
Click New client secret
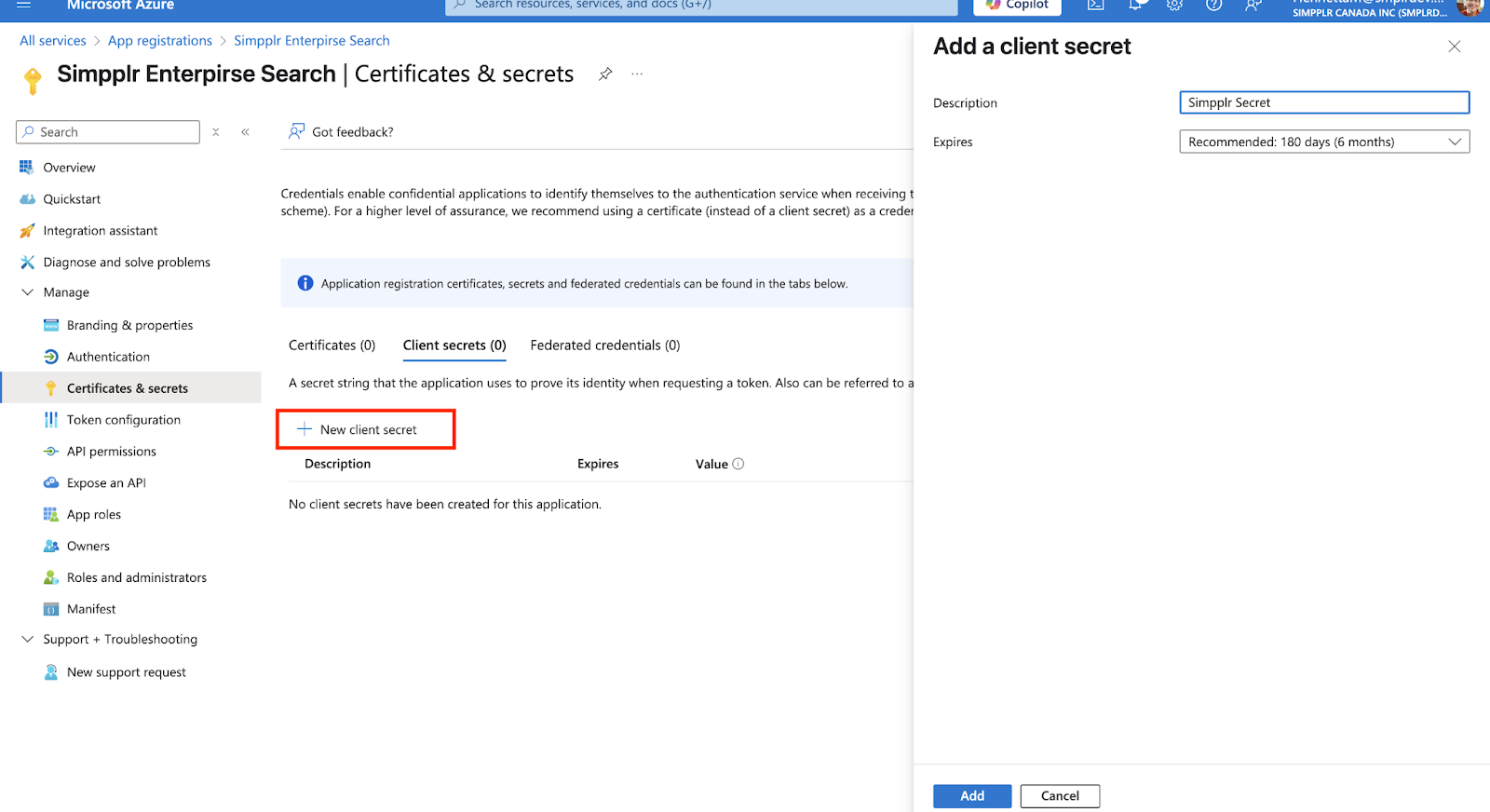point(365,429)
